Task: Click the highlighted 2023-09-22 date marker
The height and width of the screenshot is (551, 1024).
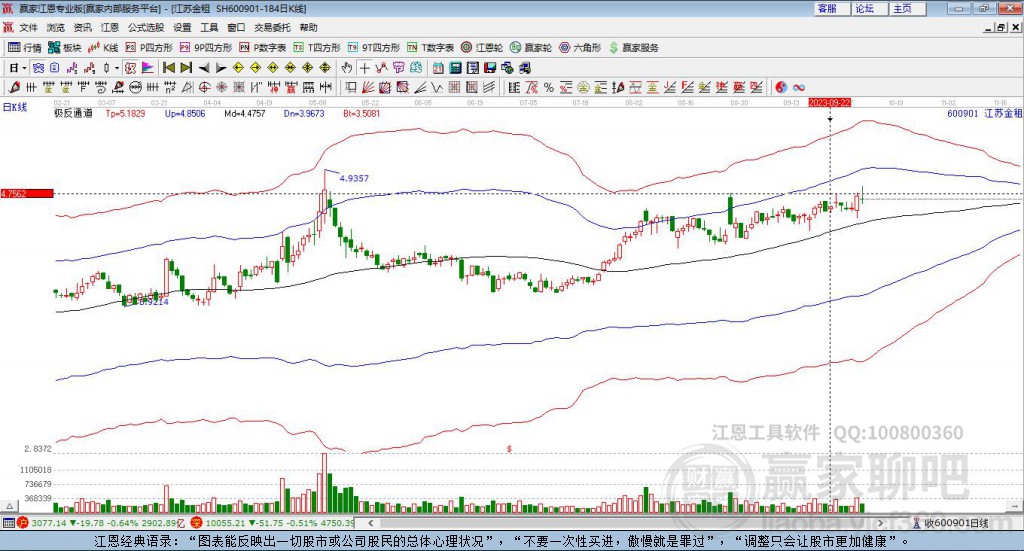Action: pyautogui.click(x=829, y=103)
